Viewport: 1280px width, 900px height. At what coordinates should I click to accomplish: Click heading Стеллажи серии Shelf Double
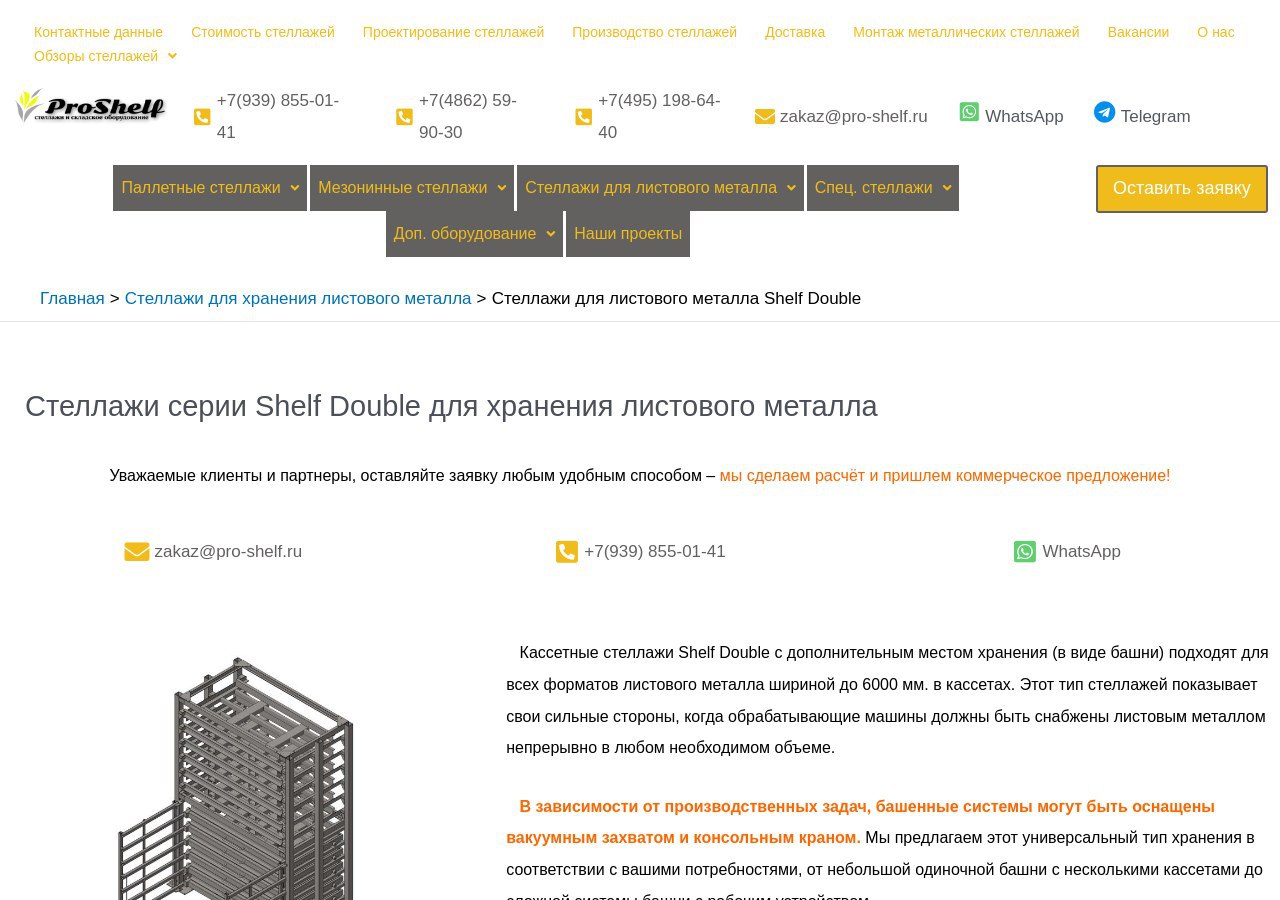click(451, 406)
